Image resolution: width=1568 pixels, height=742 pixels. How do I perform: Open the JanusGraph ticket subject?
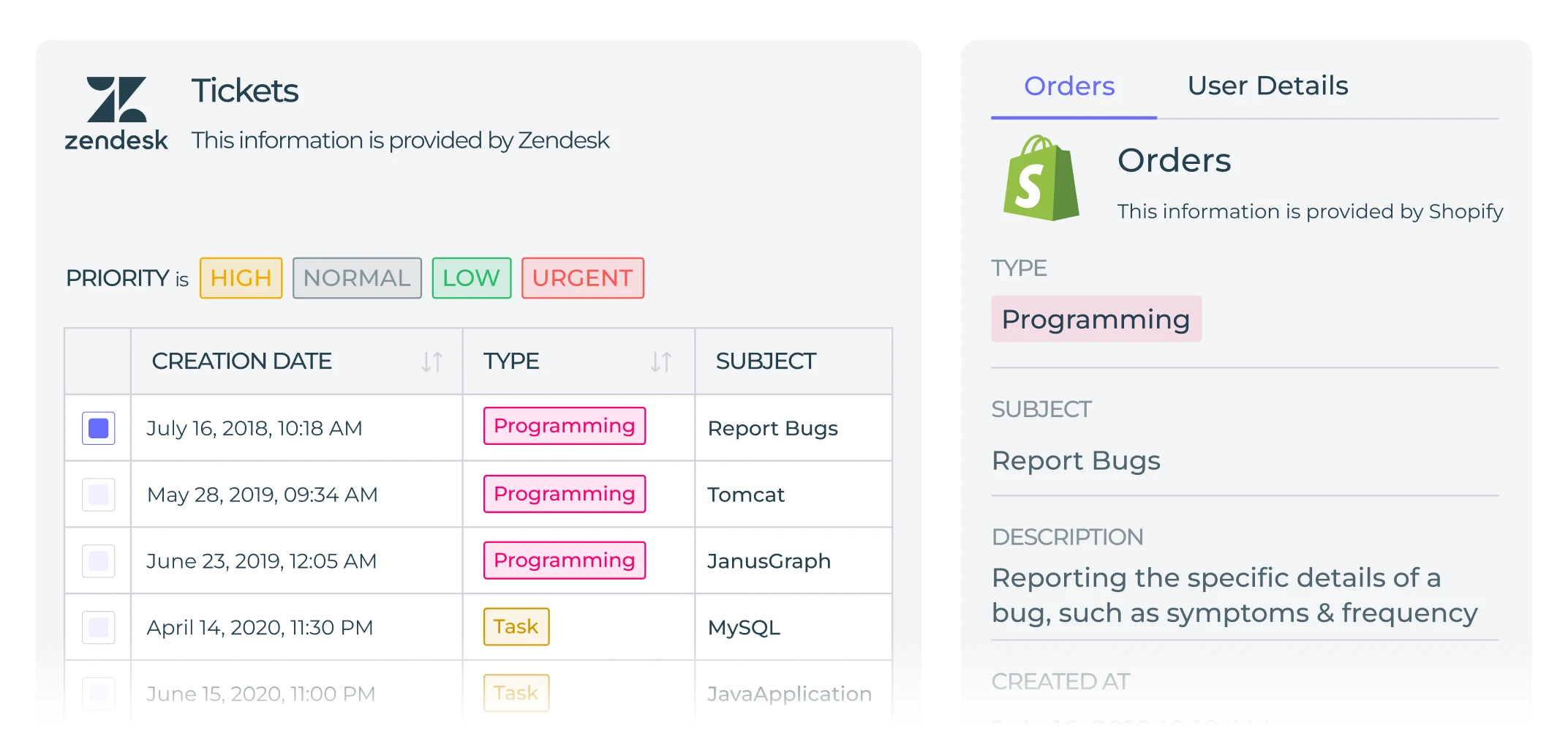point(769,561)
